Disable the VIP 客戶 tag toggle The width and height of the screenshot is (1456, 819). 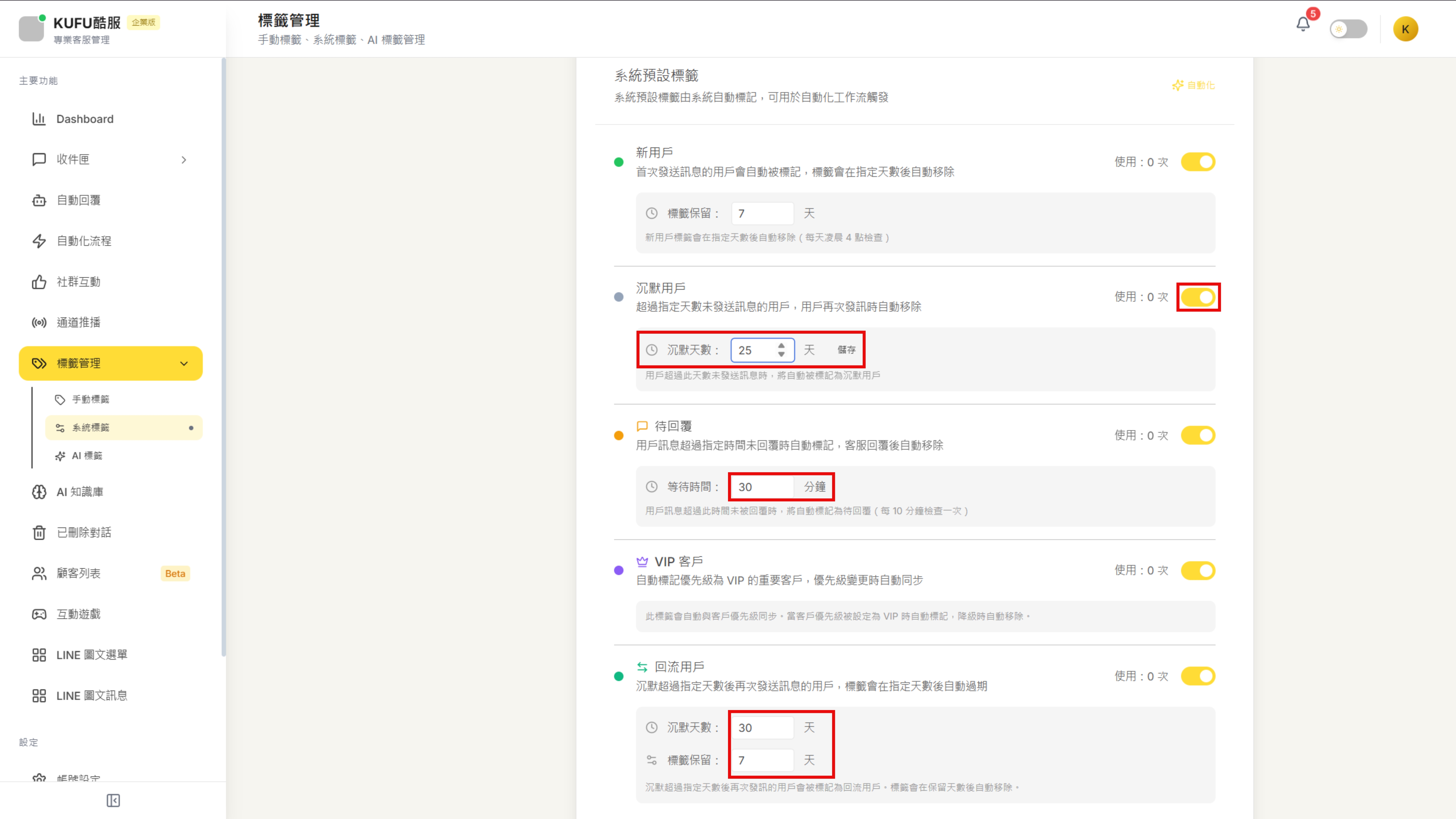[1198, 570]
